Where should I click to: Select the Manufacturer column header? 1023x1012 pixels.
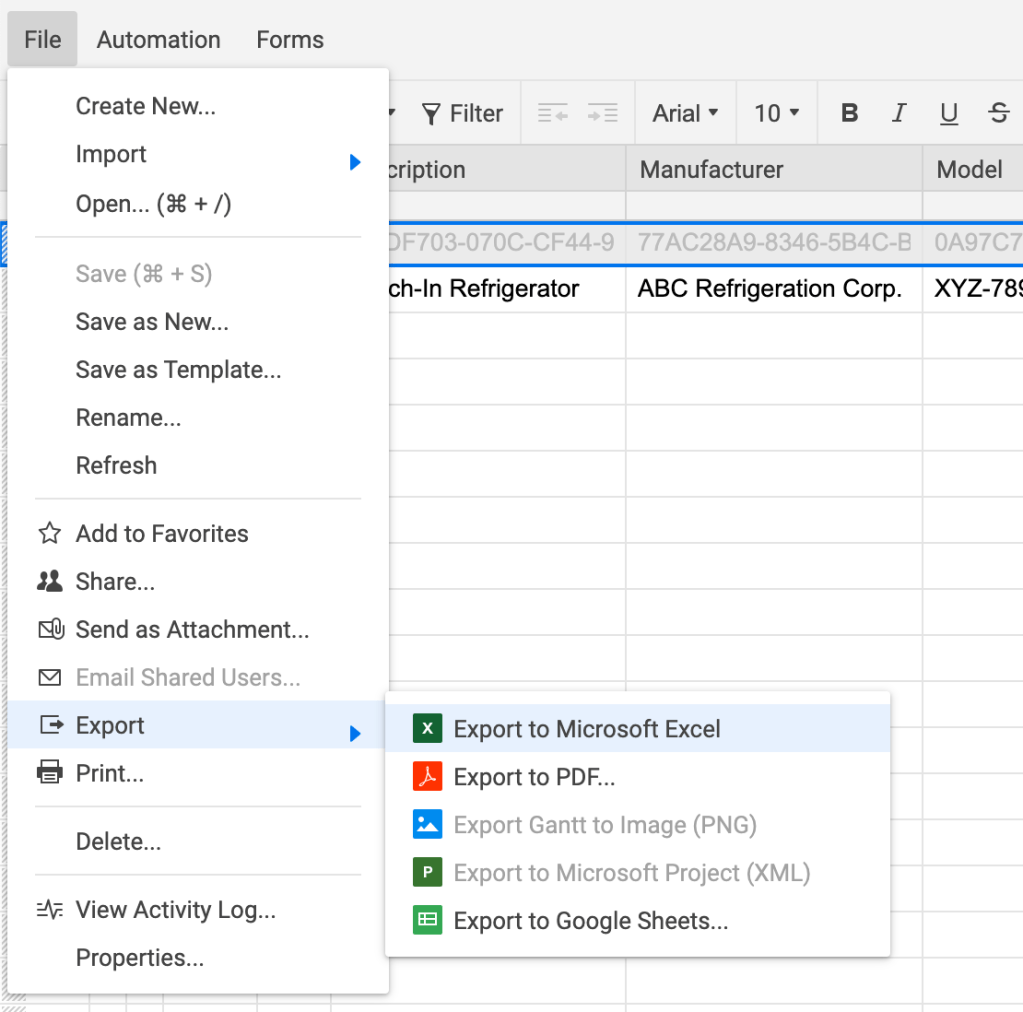tap(774, 169)
